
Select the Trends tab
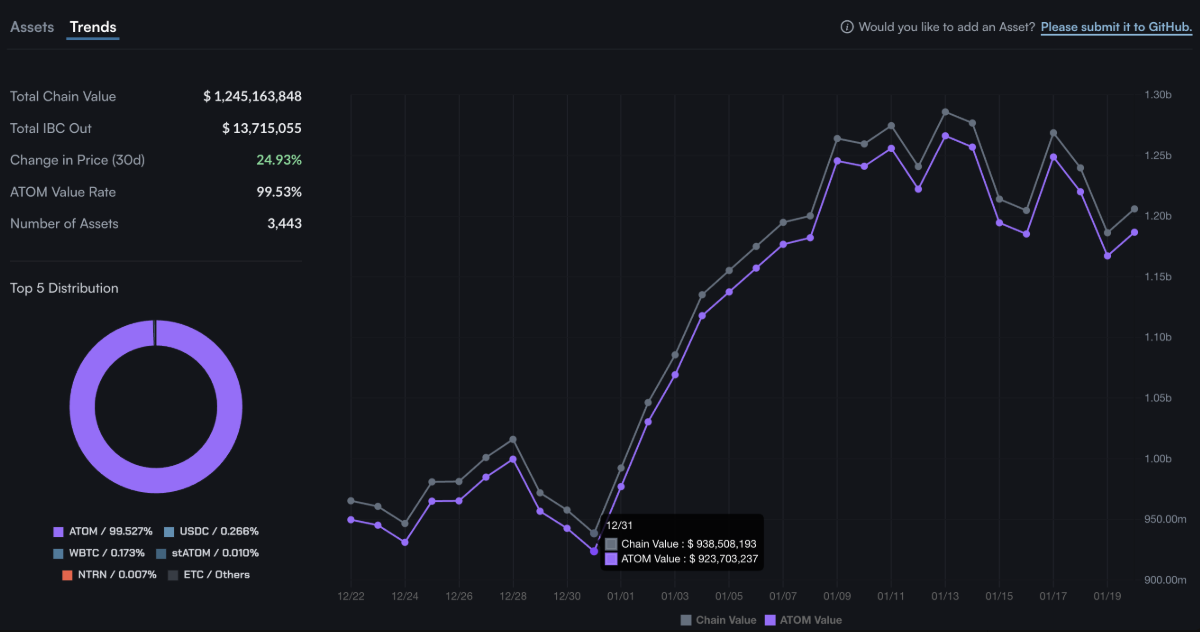93,27
